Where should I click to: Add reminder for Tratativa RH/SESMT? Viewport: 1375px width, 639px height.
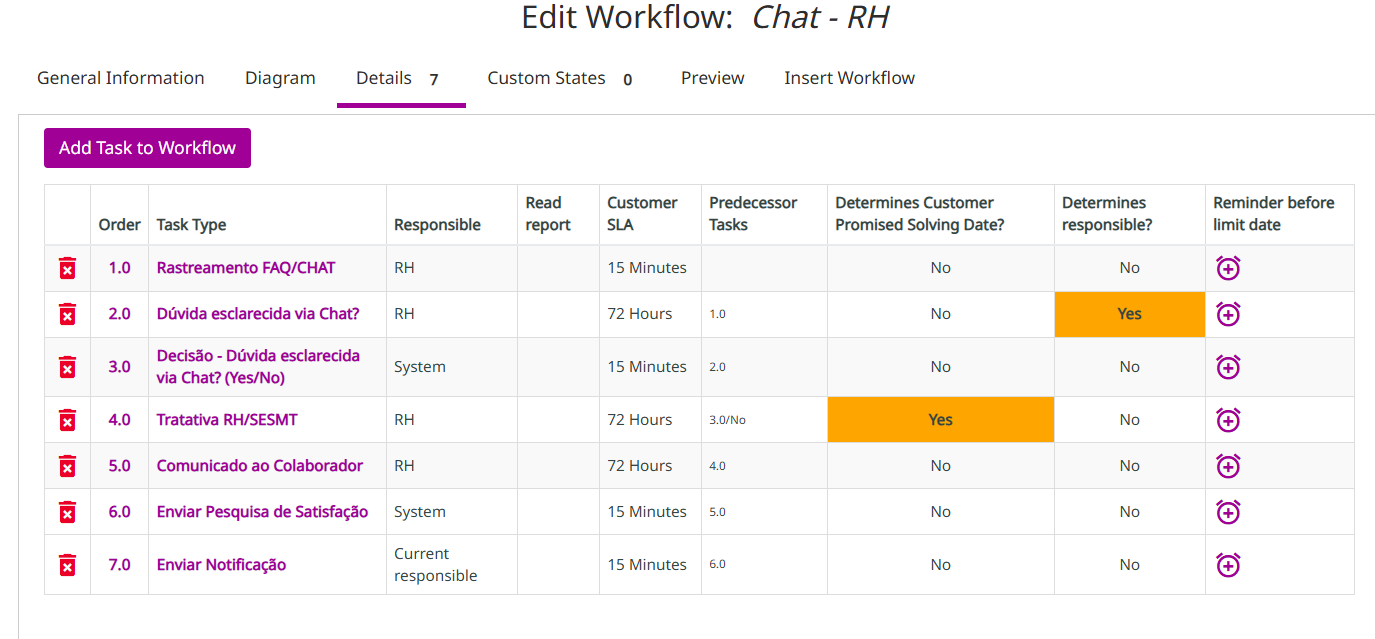coord(1228,419)
